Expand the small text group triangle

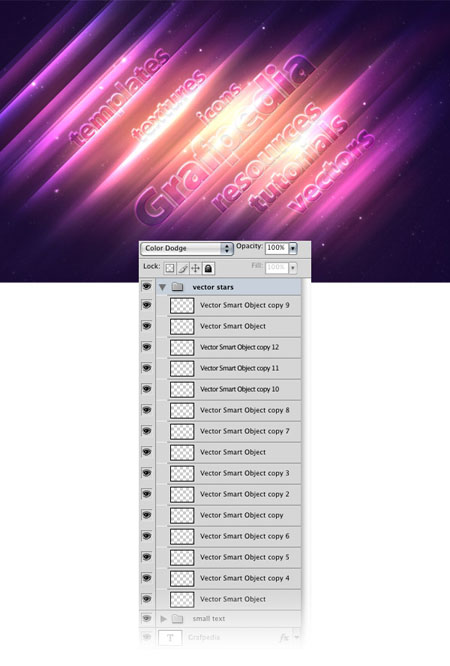tap(163, 619)
